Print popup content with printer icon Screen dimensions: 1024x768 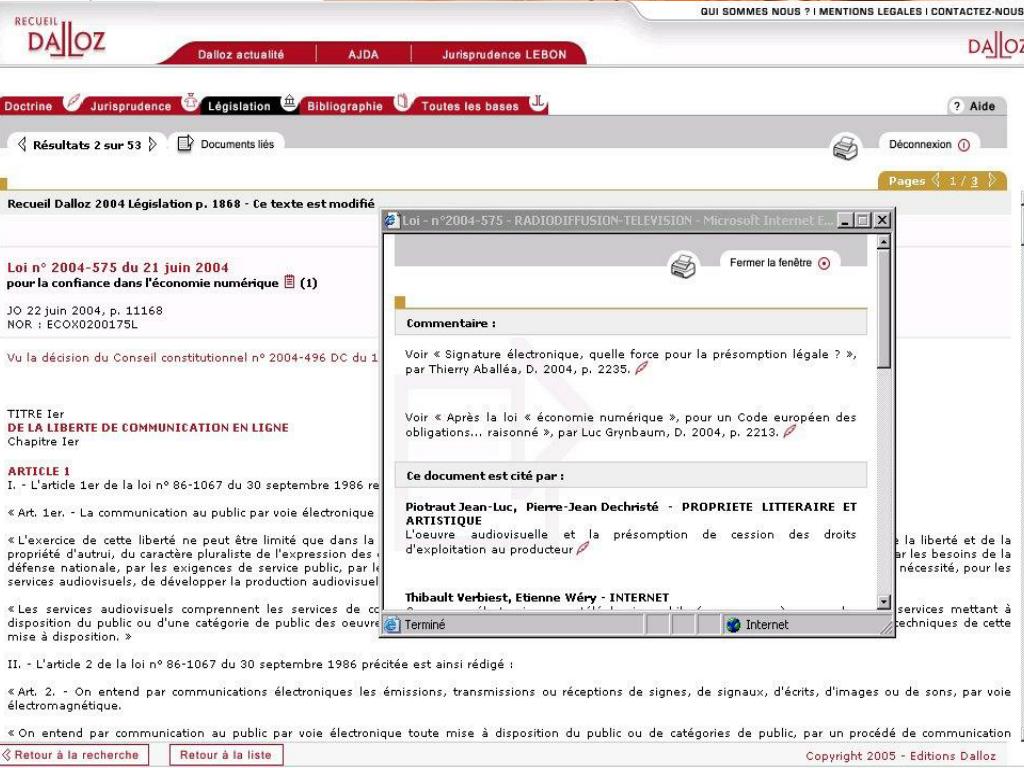tap(683, 266)
